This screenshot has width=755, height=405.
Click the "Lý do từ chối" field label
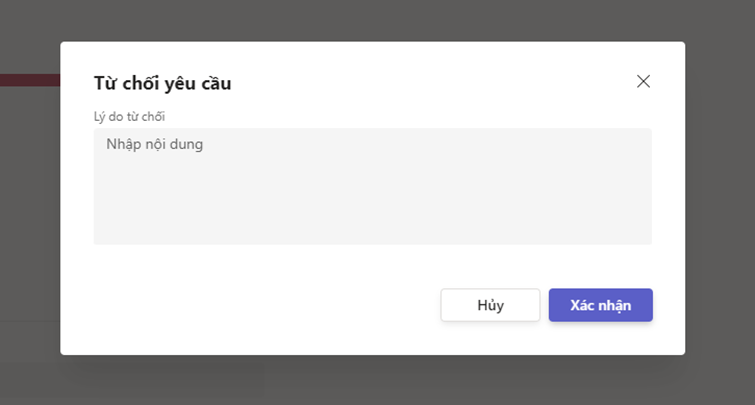click(x=129, y=116)
